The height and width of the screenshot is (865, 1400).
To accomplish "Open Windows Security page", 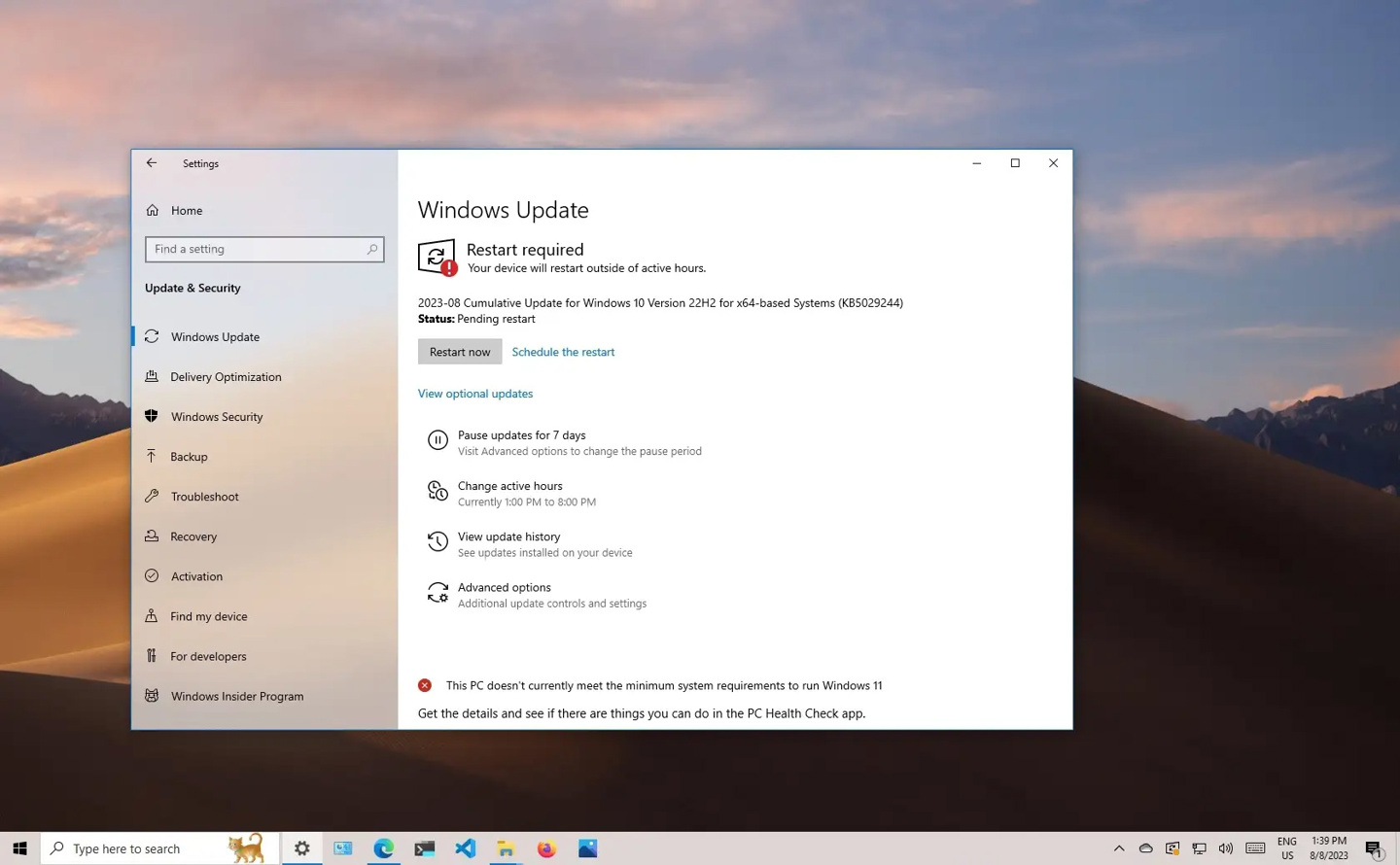I will (217, 417).
